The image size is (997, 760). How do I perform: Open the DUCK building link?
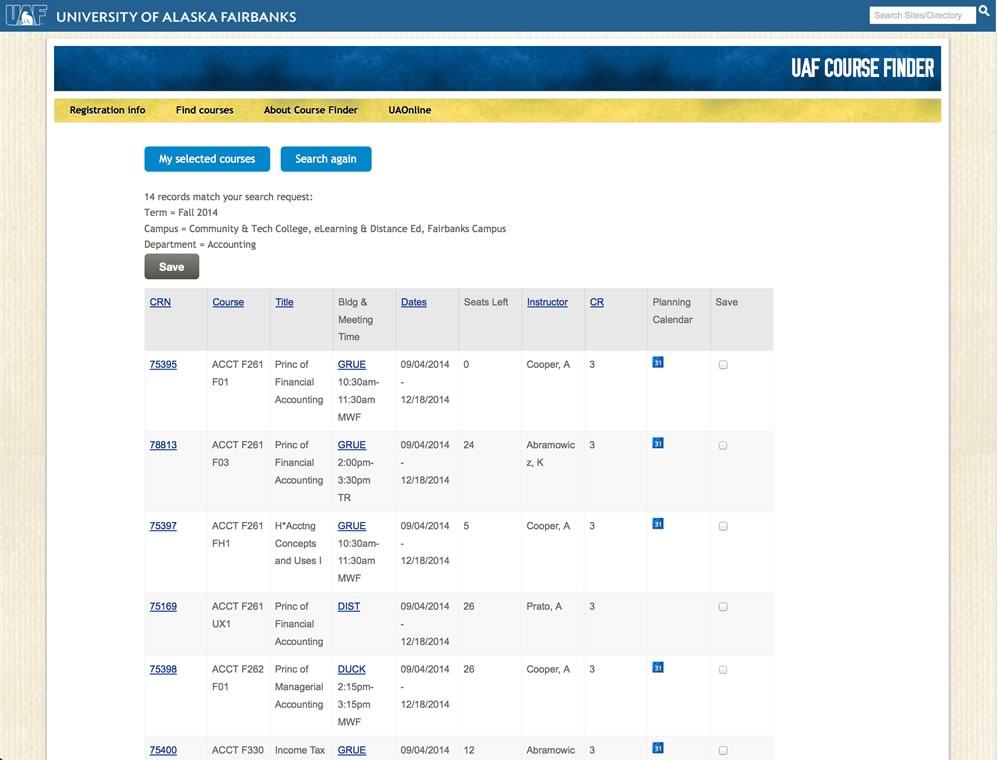pyautogui.click(x=352, y=669)
